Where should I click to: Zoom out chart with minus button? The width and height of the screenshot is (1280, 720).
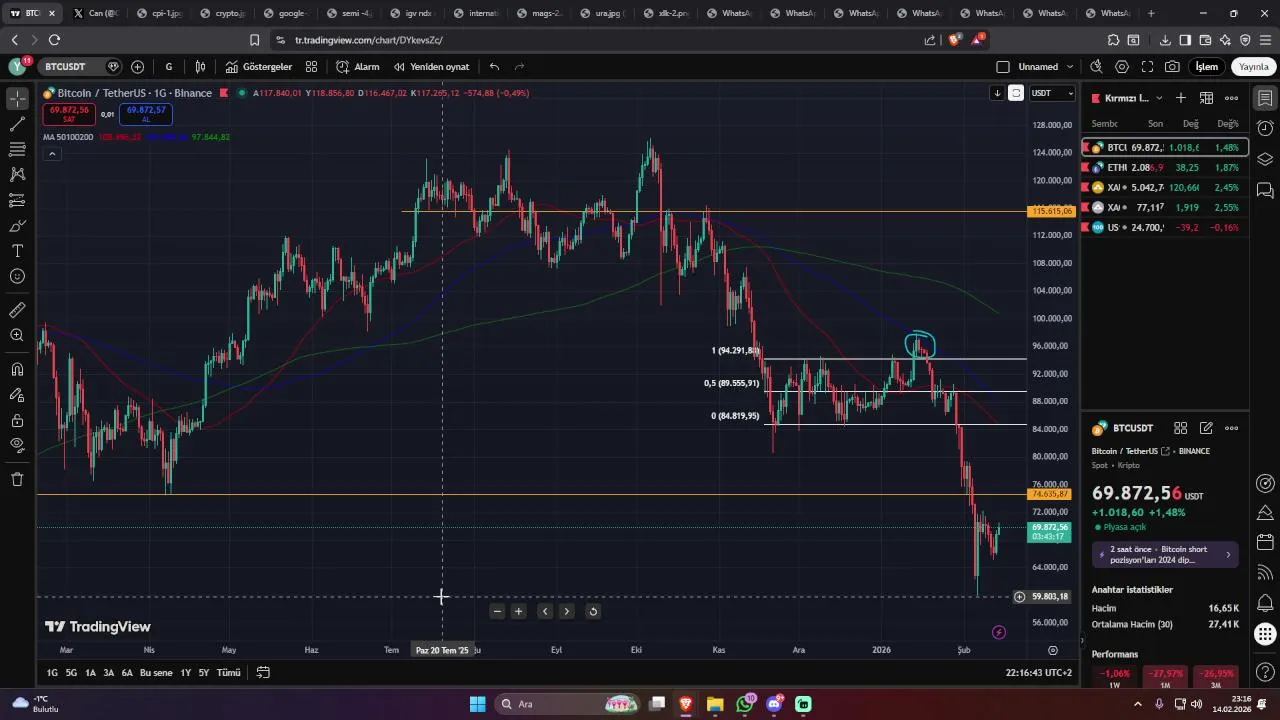coord(497,611)
